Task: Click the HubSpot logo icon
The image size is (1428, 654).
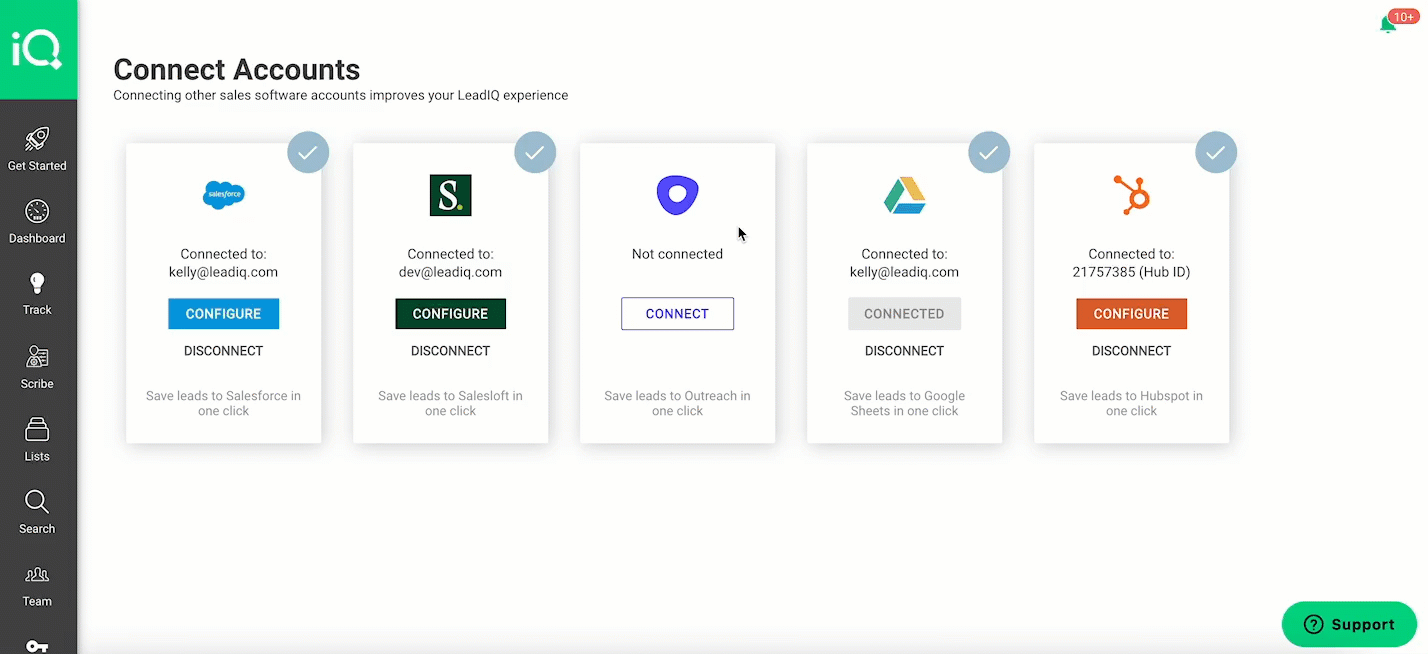Action: click(x=1131, y=195)
